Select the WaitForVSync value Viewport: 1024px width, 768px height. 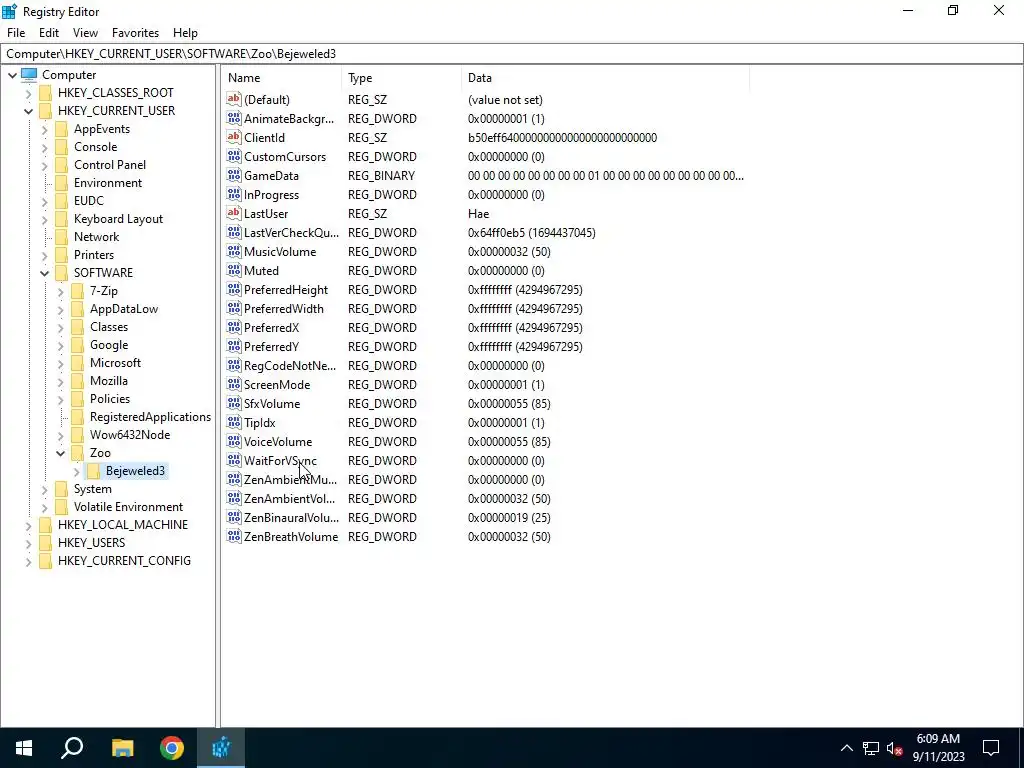(x=280, y=461)
